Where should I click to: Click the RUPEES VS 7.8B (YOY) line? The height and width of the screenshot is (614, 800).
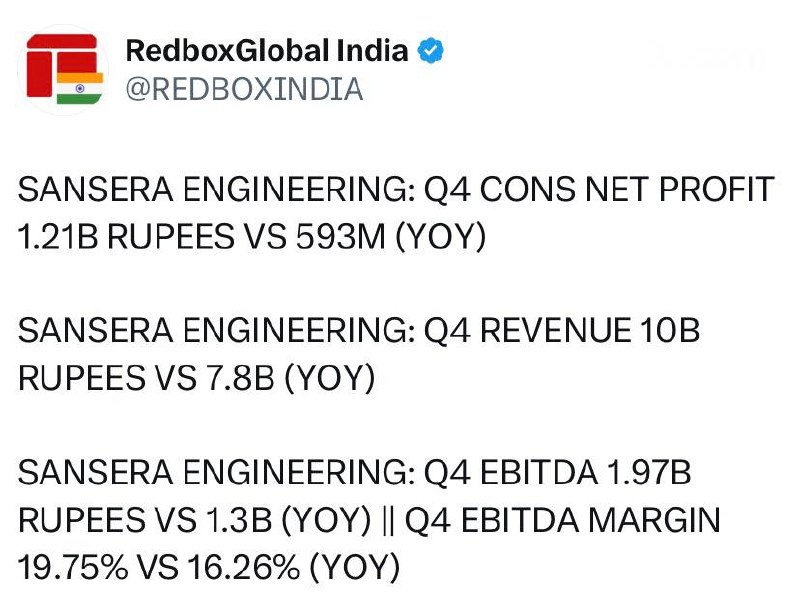(196, 378)
